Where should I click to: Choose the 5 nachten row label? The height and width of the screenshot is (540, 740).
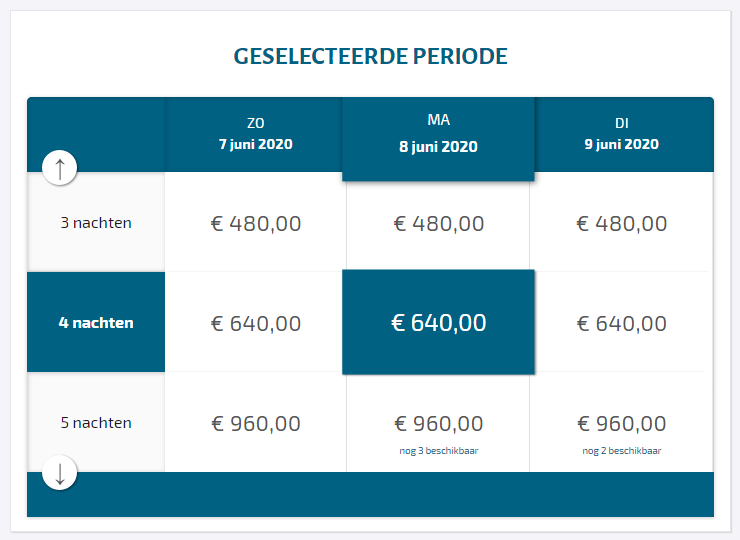[96, 422]
